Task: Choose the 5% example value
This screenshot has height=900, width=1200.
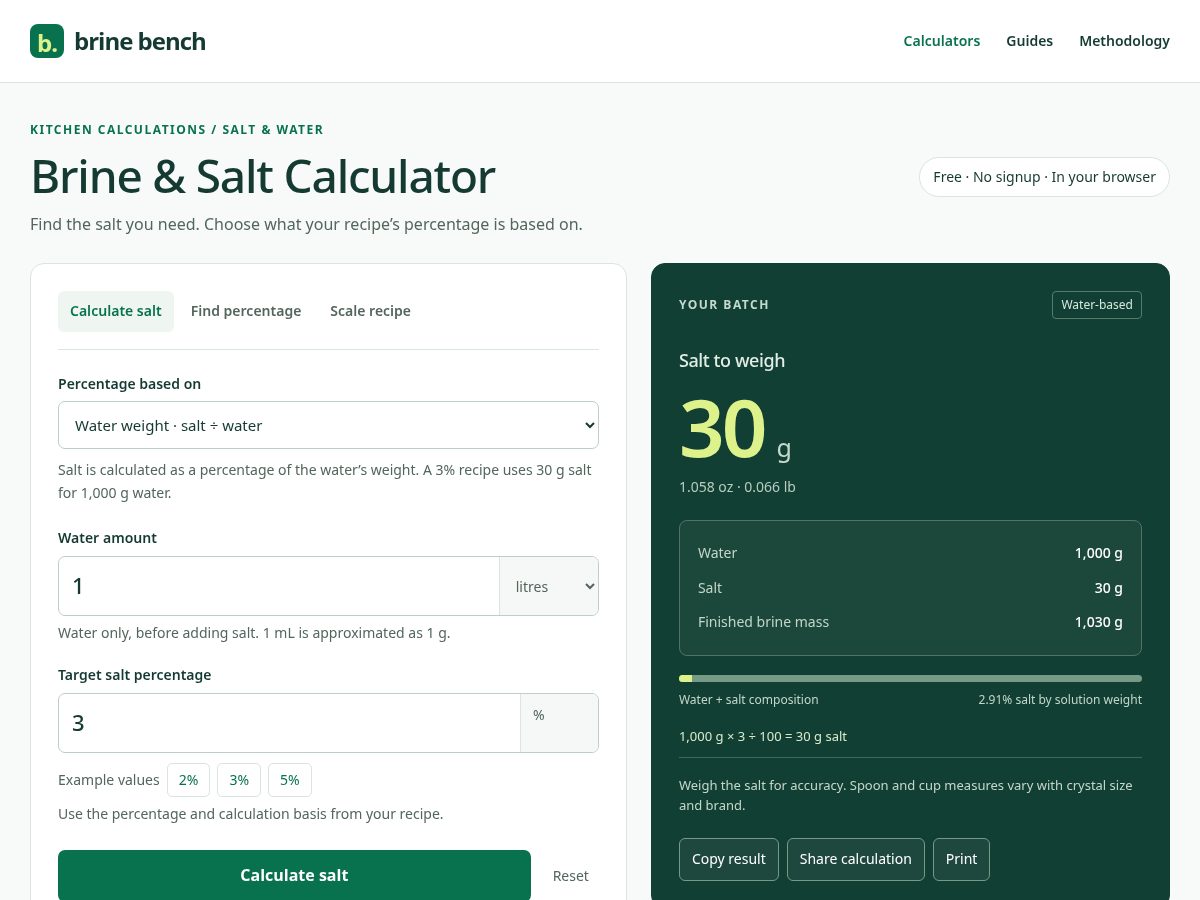Action: [x=290, y=780]
